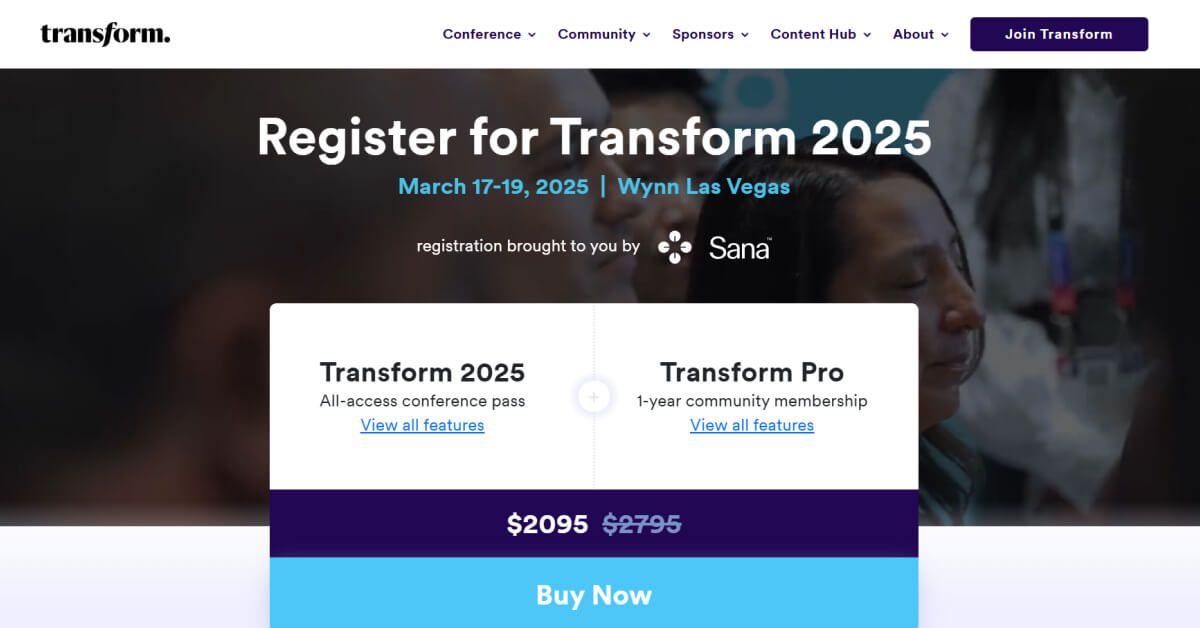Click the plus icon between the two passes
This screenshot has height=628, width=1200.
tap(593, 396)
